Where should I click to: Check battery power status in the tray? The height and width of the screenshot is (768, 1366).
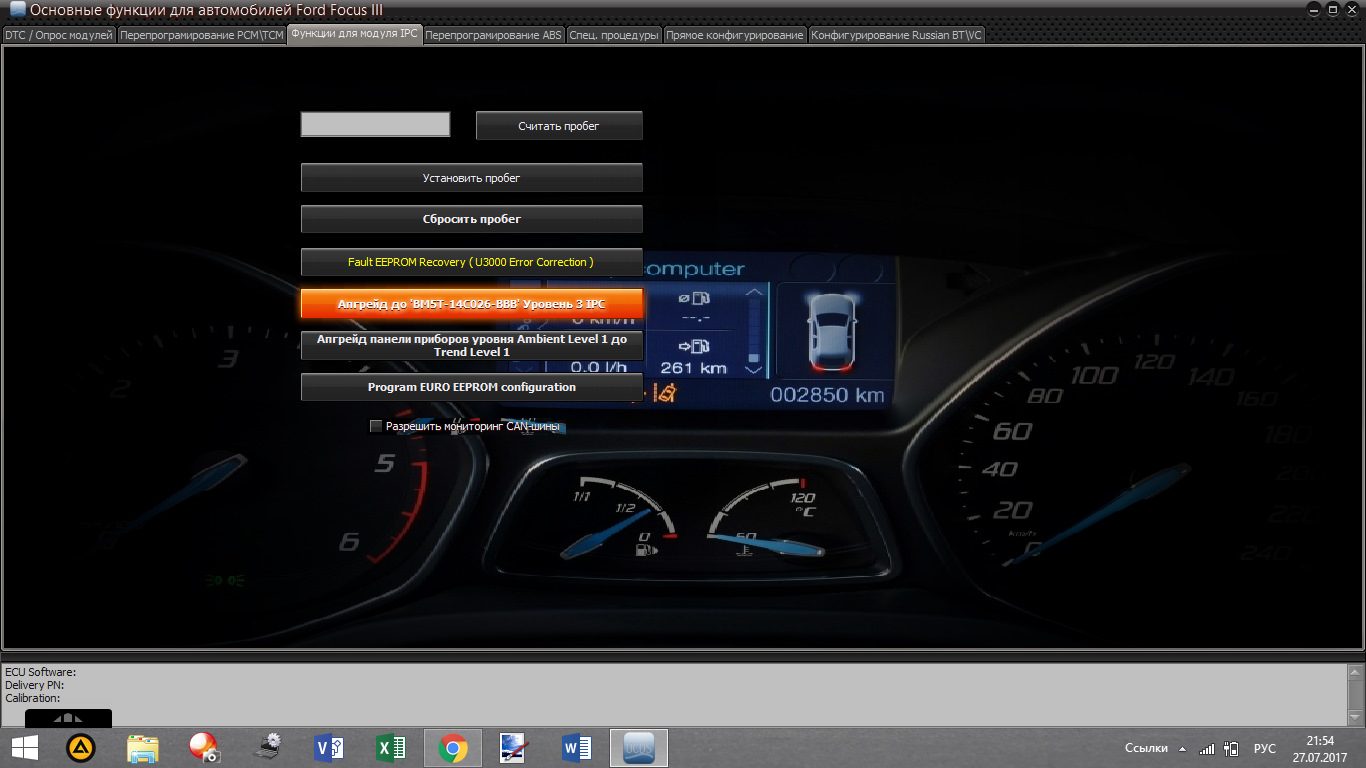click(x=1231, y=748)
